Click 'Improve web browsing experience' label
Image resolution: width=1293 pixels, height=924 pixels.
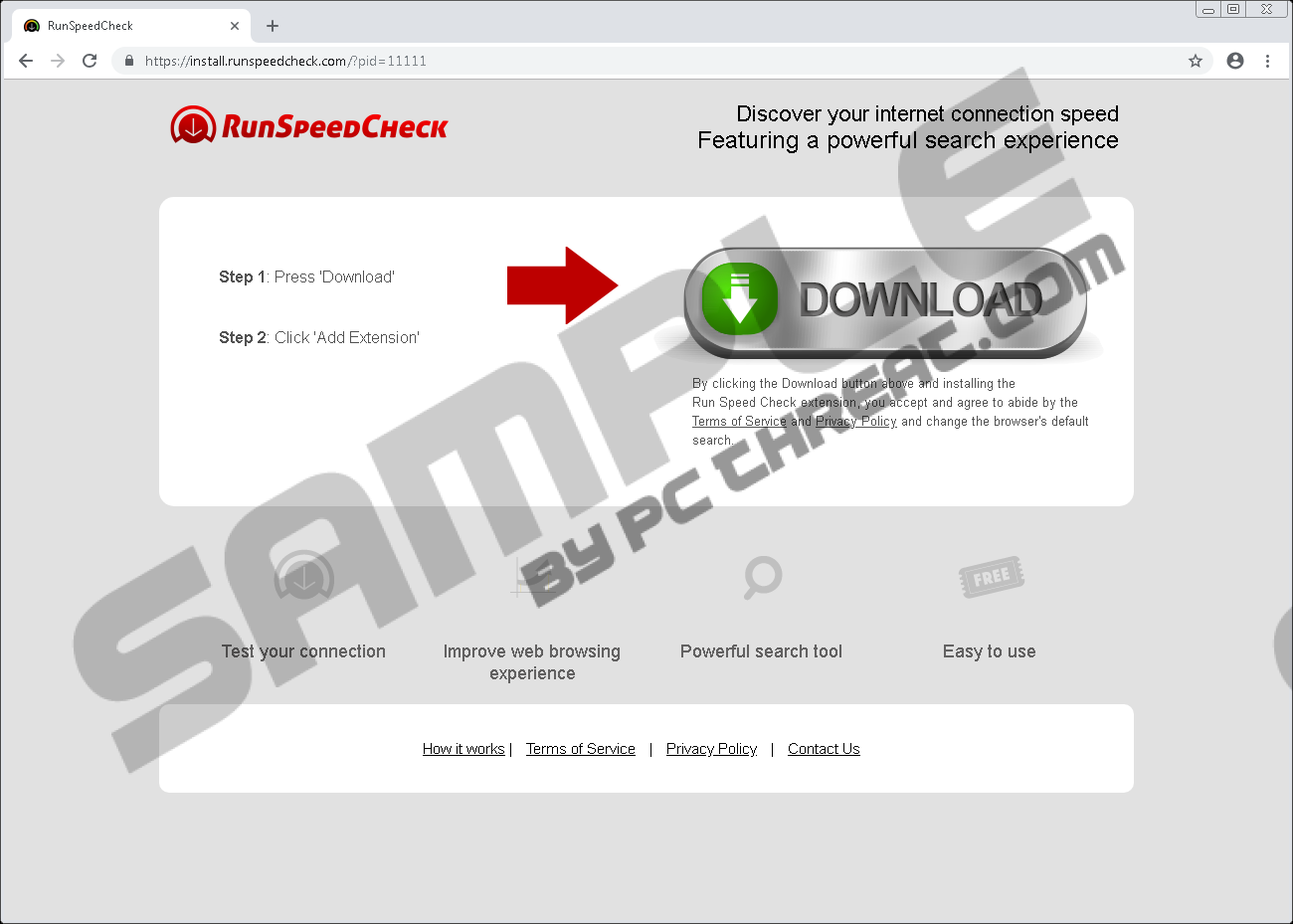(532, 662)
